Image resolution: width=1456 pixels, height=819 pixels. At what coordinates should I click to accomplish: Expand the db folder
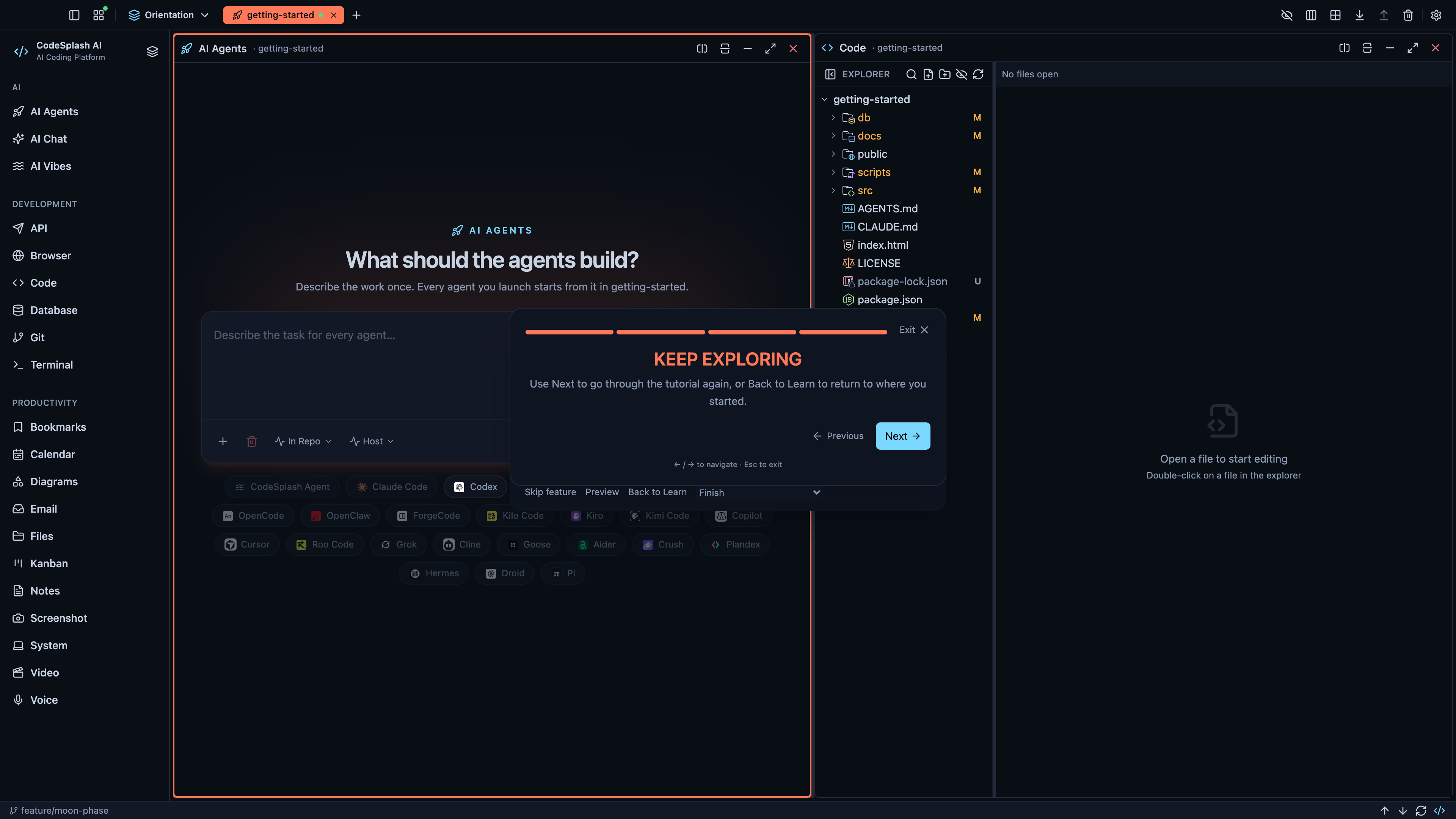pyautogui.click(x=833, y=118)
